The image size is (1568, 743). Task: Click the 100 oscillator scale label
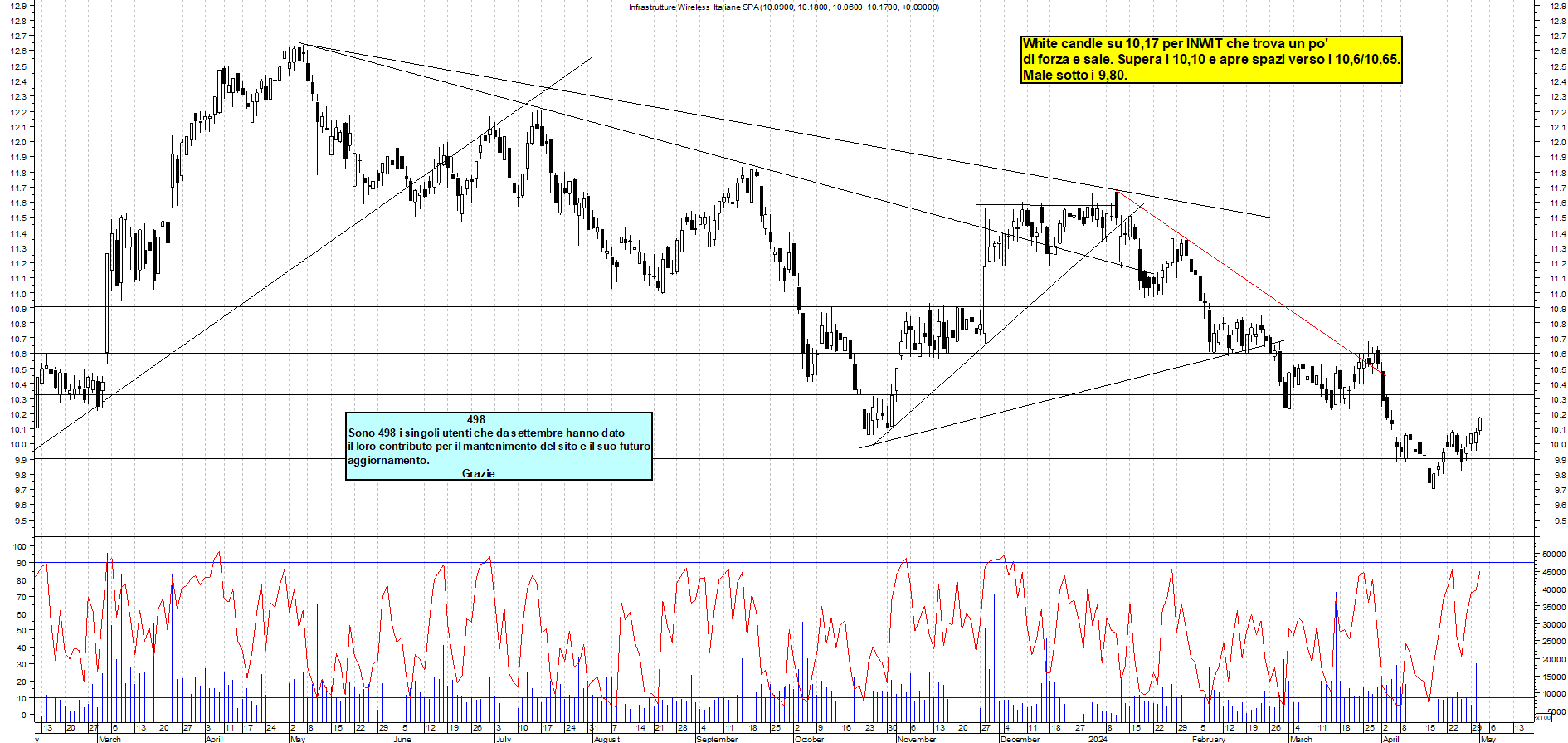click(x=20, y=547)
